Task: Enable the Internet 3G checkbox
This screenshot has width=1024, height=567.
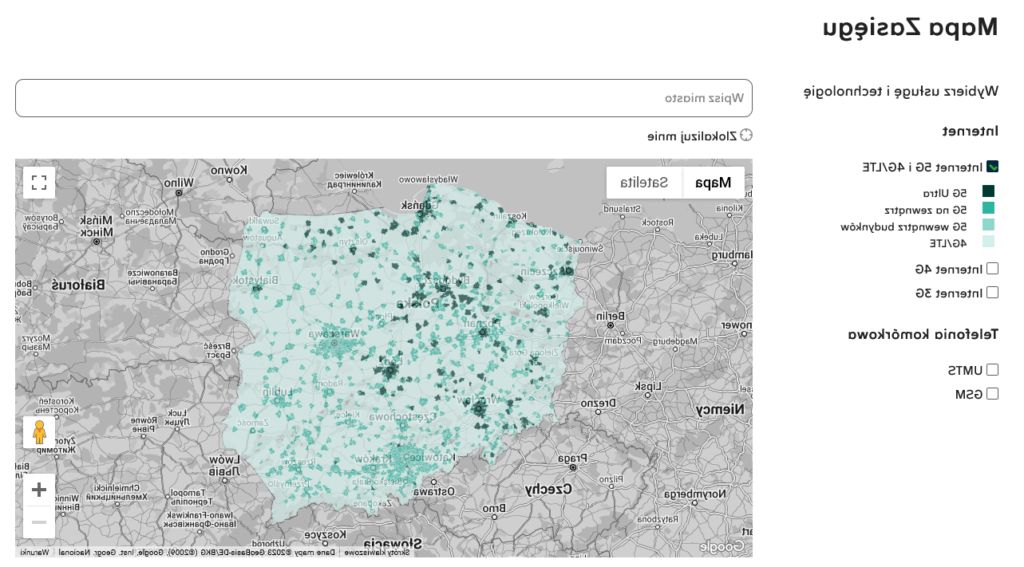Action: tap(992, 293)
